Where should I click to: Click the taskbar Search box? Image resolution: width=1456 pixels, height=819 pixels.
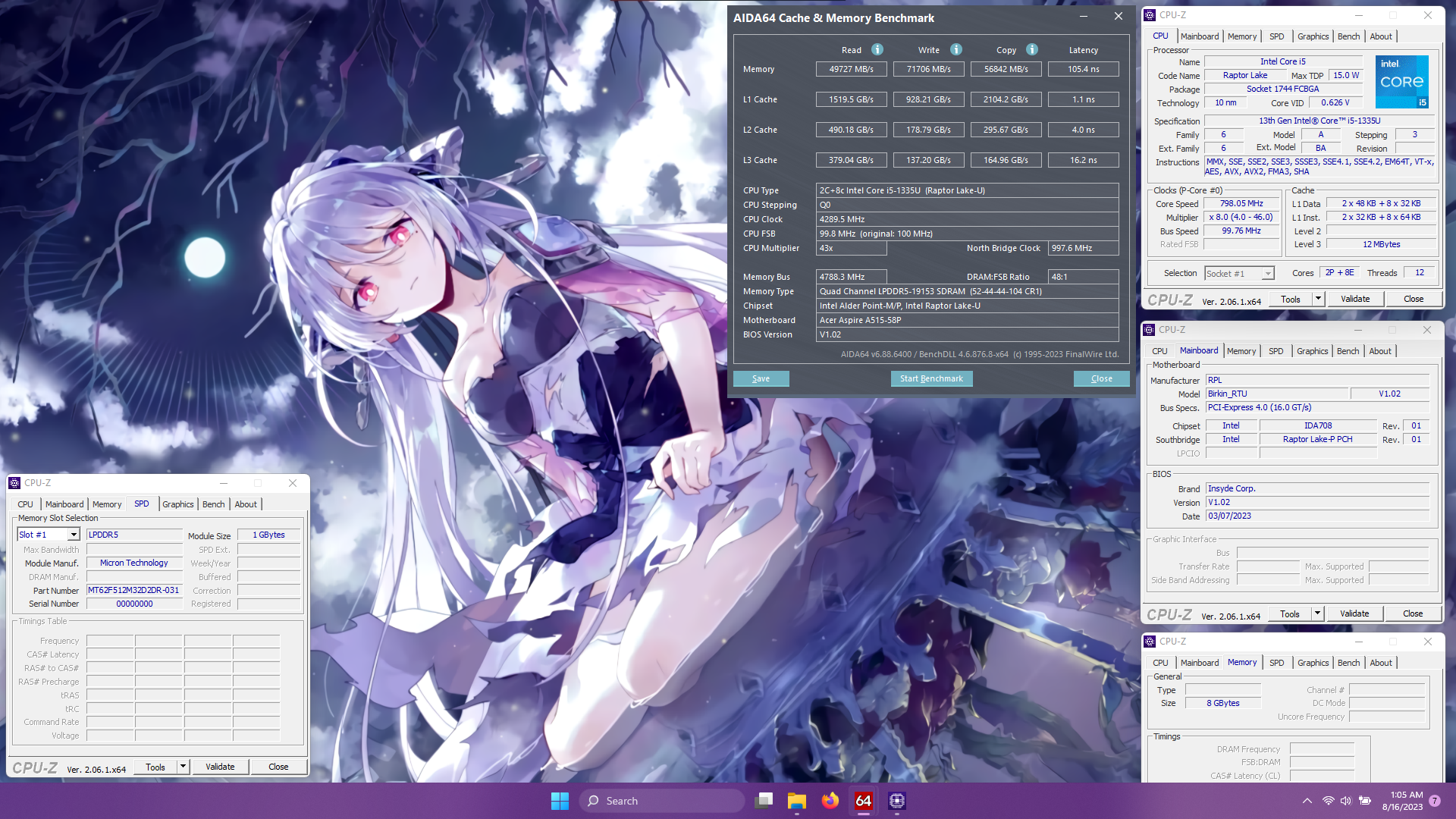(662, 801)
